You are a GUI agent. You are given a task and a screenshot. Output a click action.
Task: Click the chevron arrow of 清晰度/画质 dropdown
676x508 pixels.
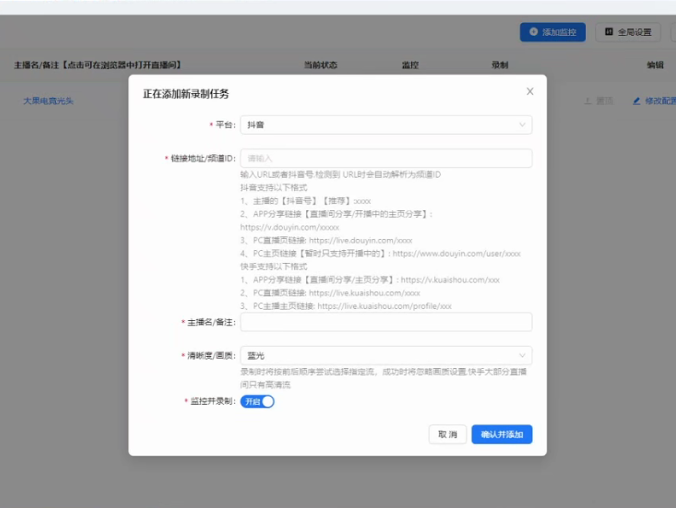coord(522,356)
